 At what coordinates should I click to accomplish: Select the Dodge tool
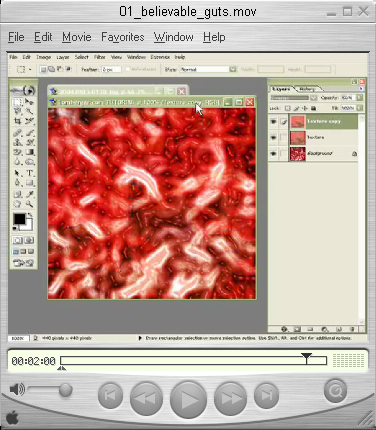point(29,162)
